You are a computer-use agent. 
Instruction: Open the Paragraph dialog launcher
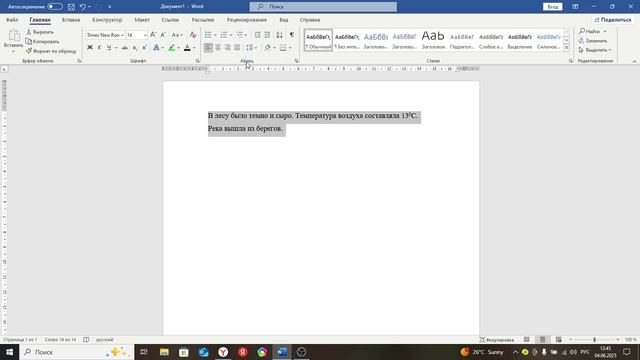tap(296, 61)
